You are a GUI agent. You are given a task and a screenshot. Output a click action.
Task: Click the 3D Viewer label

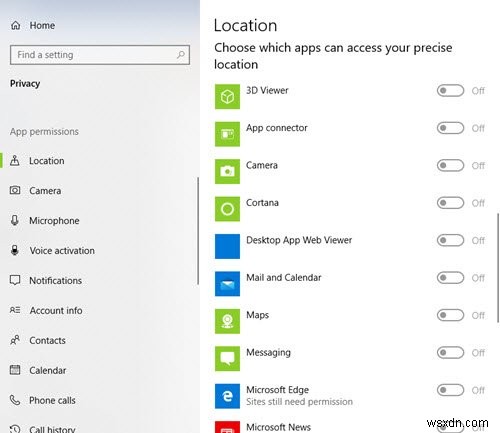[x=267, y=90]
